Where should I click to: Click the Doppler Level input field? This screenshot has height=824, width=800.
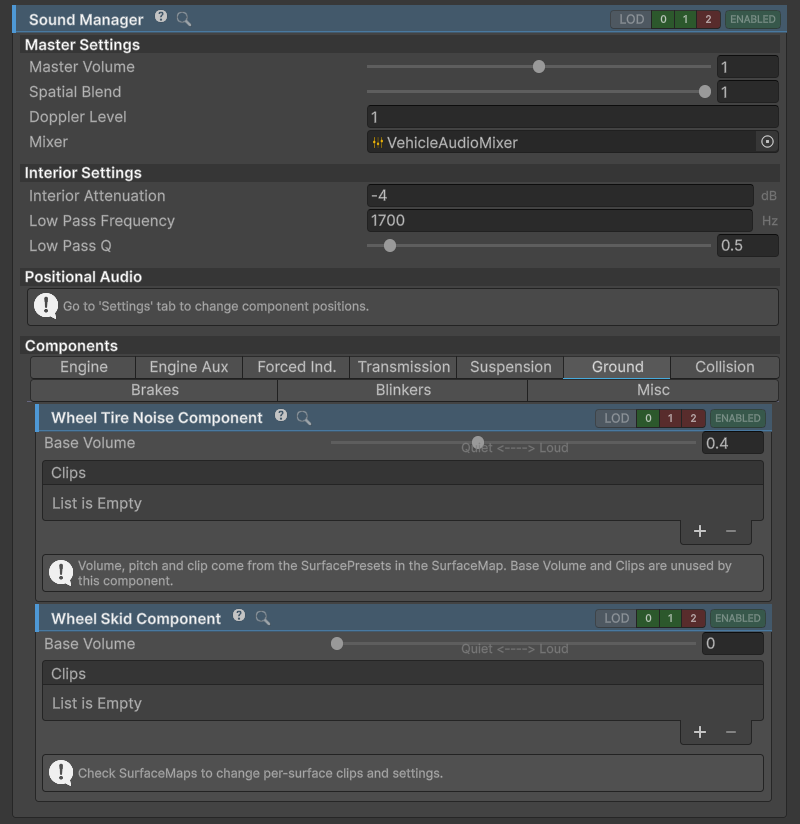tap(572, 117)
